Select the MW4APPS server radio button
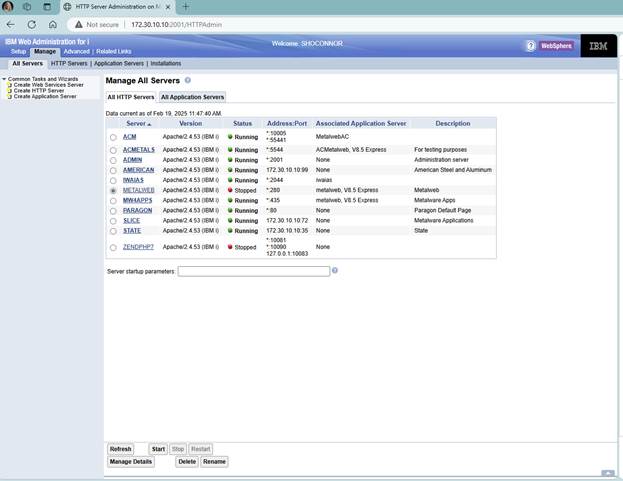 tap(113, 201)
